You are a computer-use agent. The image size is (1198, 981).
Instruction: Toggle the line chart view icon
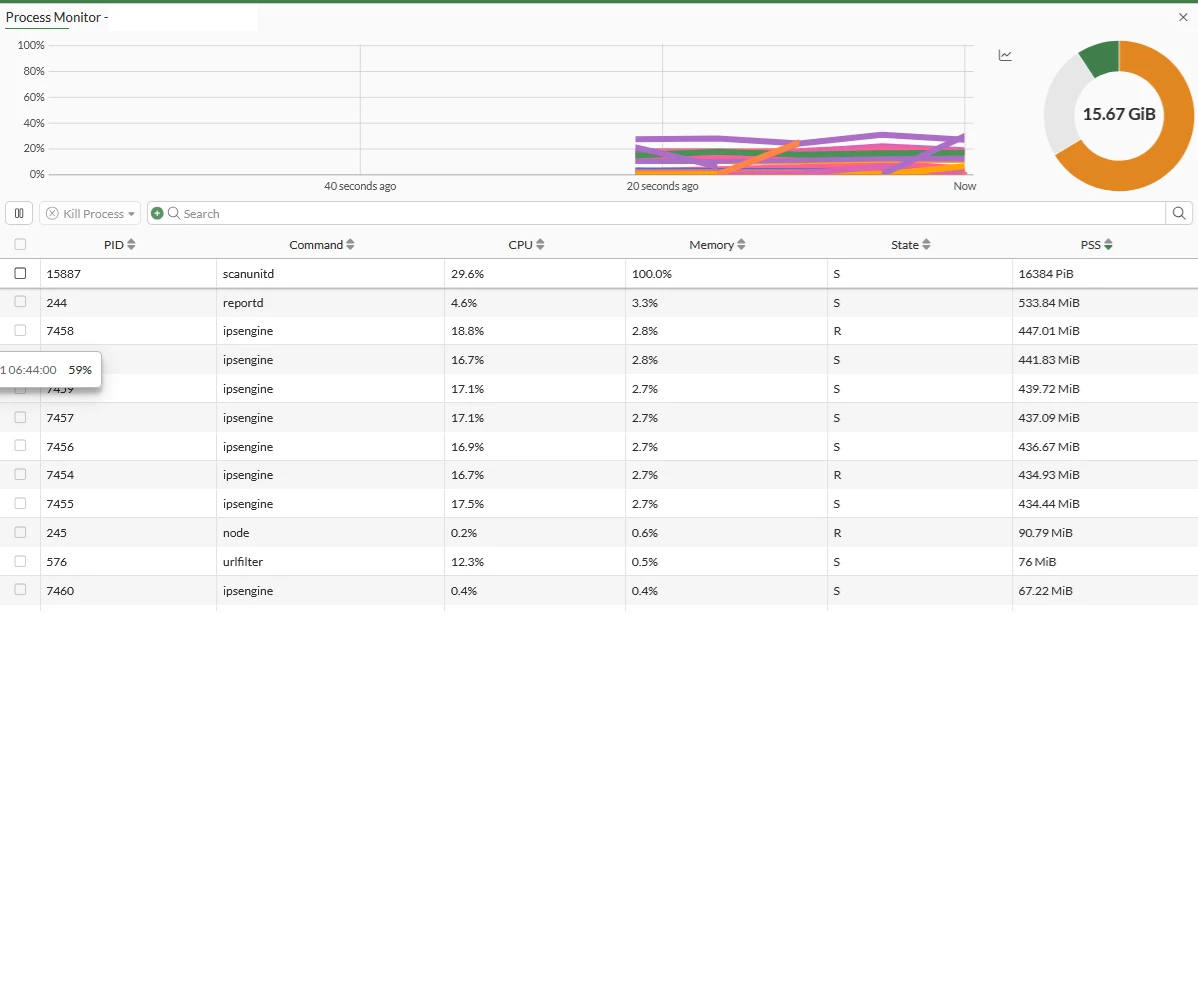1005,55
